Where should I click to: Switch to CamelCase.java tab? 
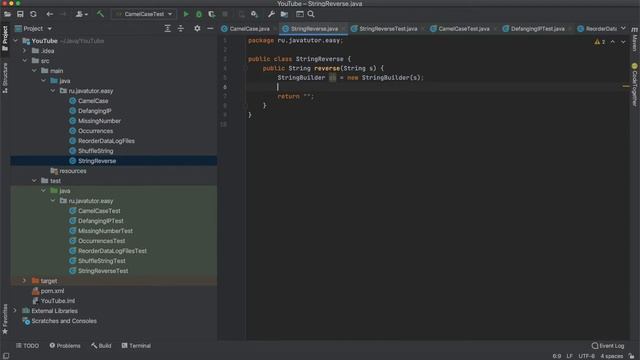pos(246,29)
